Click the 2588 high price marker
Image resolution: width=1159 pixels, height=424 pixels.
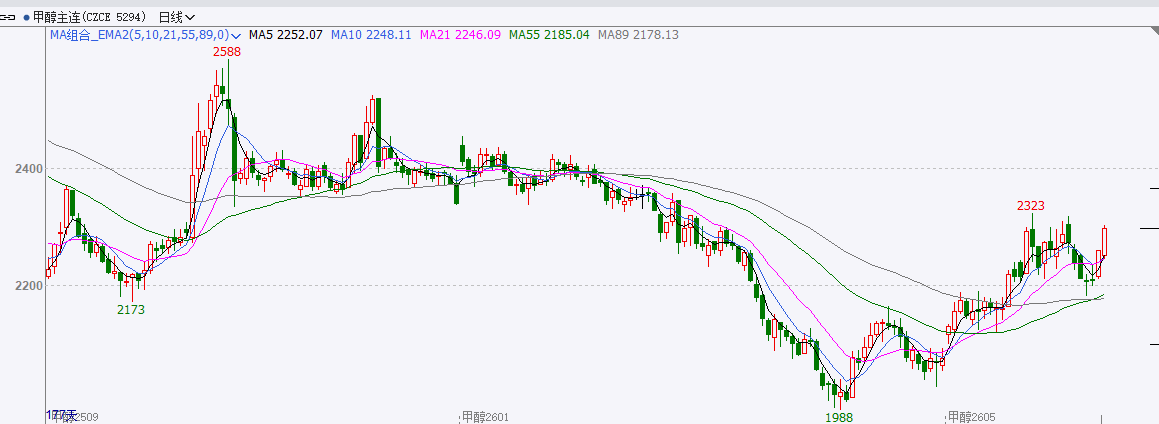[x=227, y=51]
